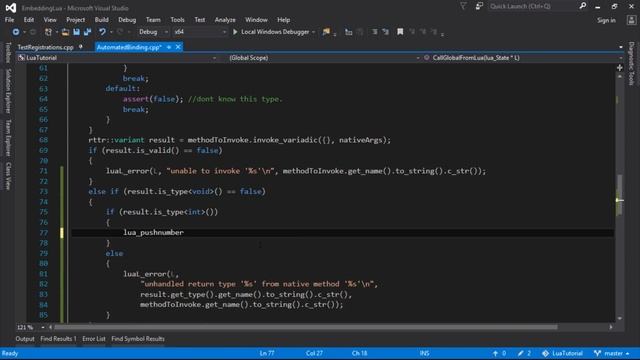This screenshot has width=640, height=360.
Task: Expand the Diagnostic Tools side tab
Action: 631,63
